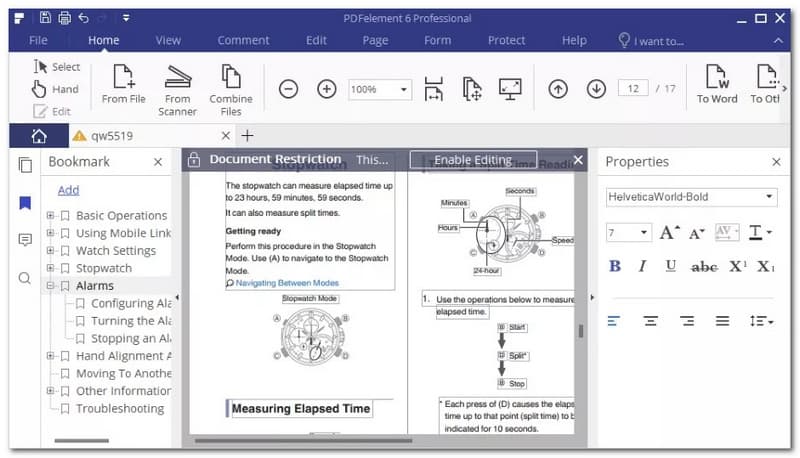Click the Enable Editing button
Image resolution: width=800 pixels, height=458 pixels.
coord(473,160)
